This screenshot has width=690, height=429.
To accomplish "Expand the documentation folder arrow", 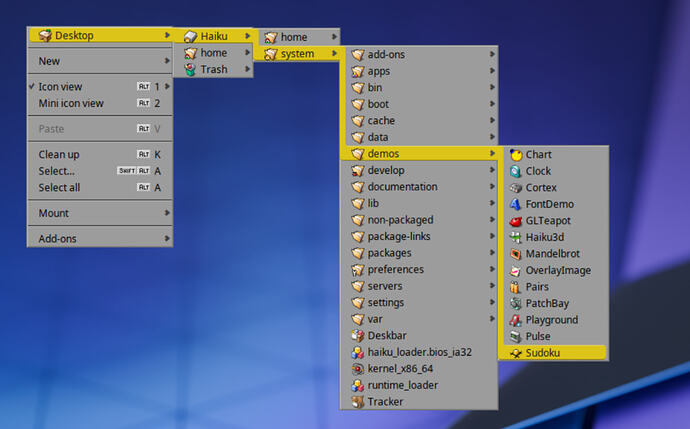I will [492, 187].
